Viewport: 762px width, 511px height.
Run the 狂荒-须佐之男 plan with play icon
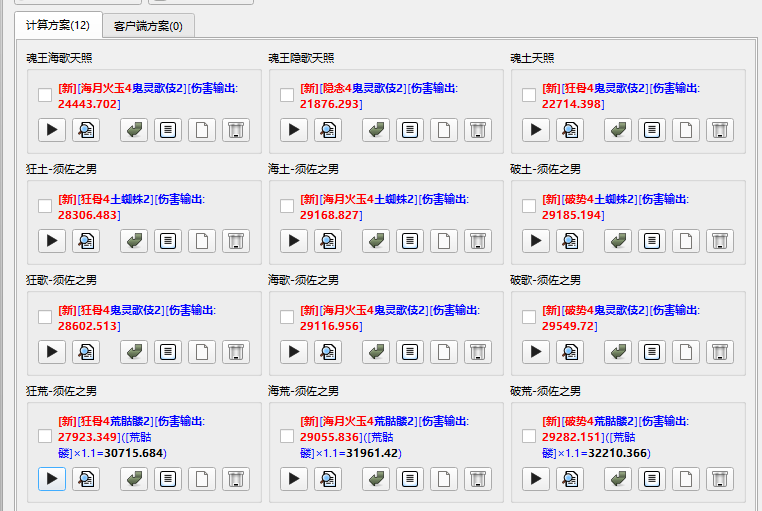(x=52, y=479)
